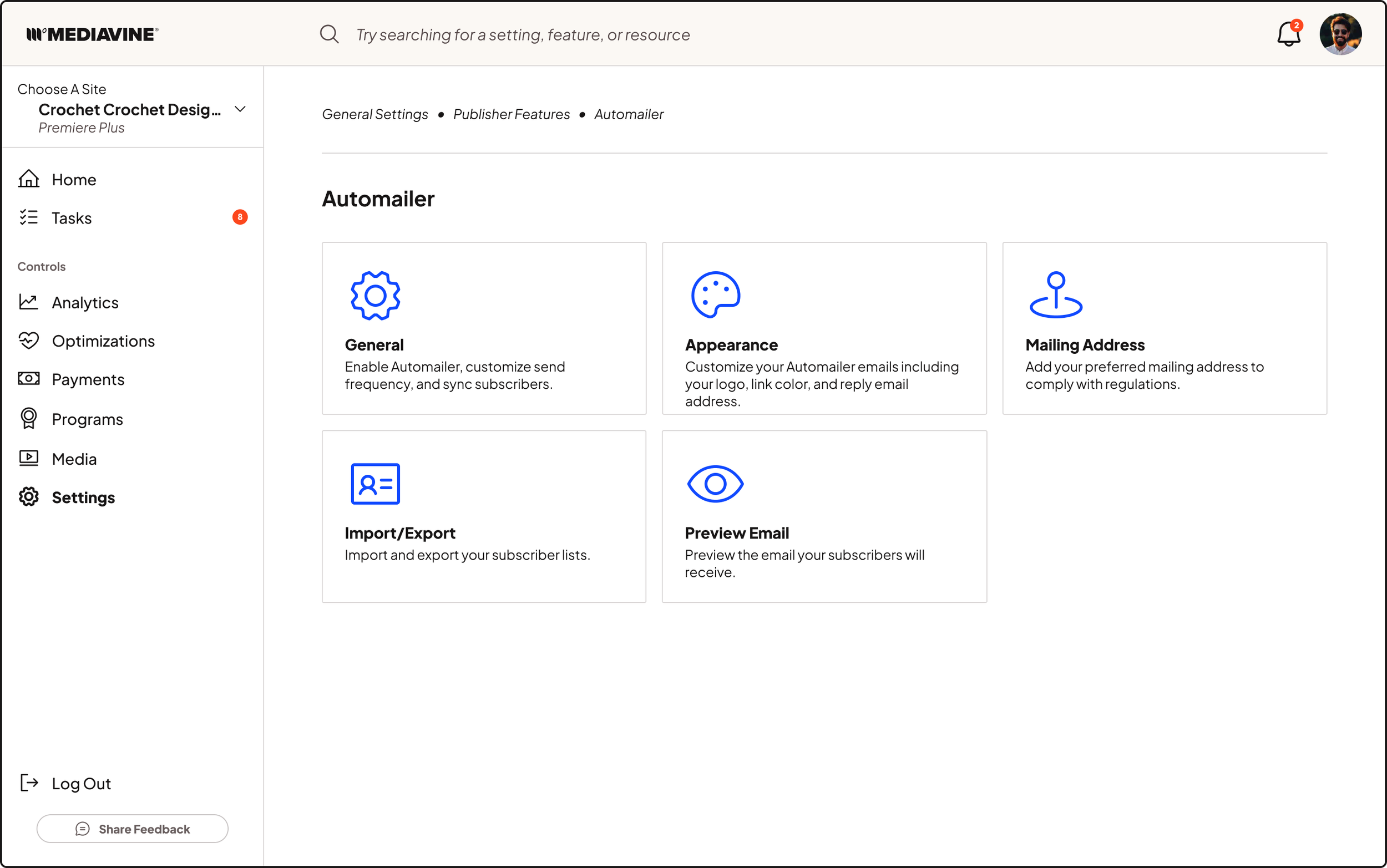
Task: Click the Mailing Address pin icon
Action: click(x=1055, y=295)
